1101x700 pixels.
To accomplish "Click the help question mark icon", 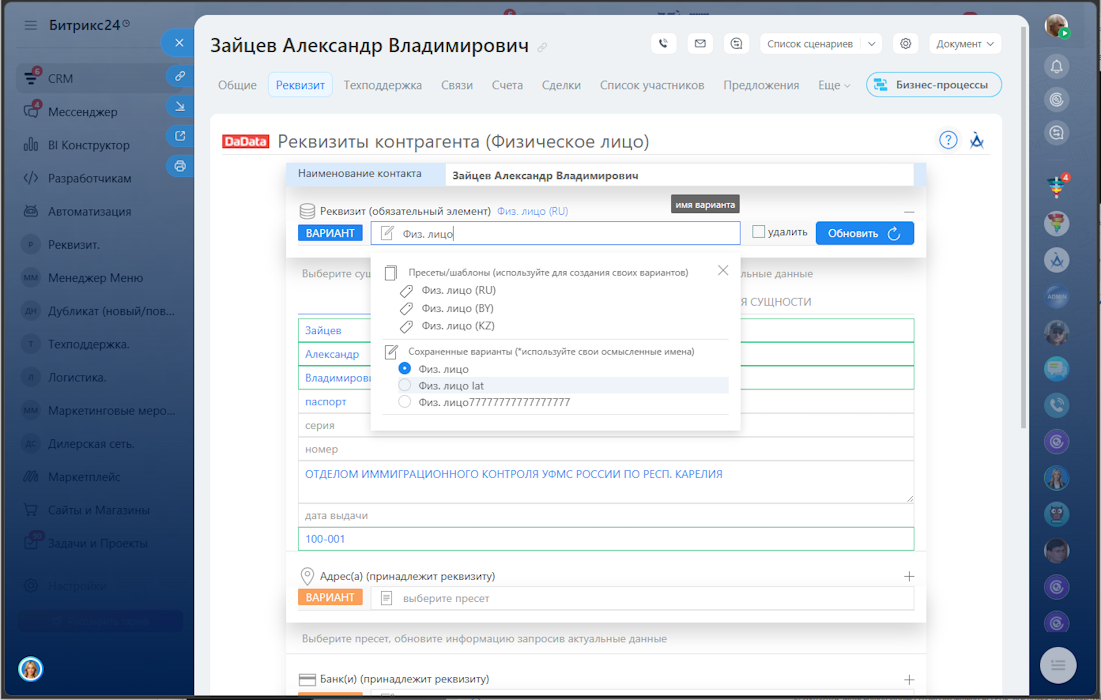I will 948,140.
